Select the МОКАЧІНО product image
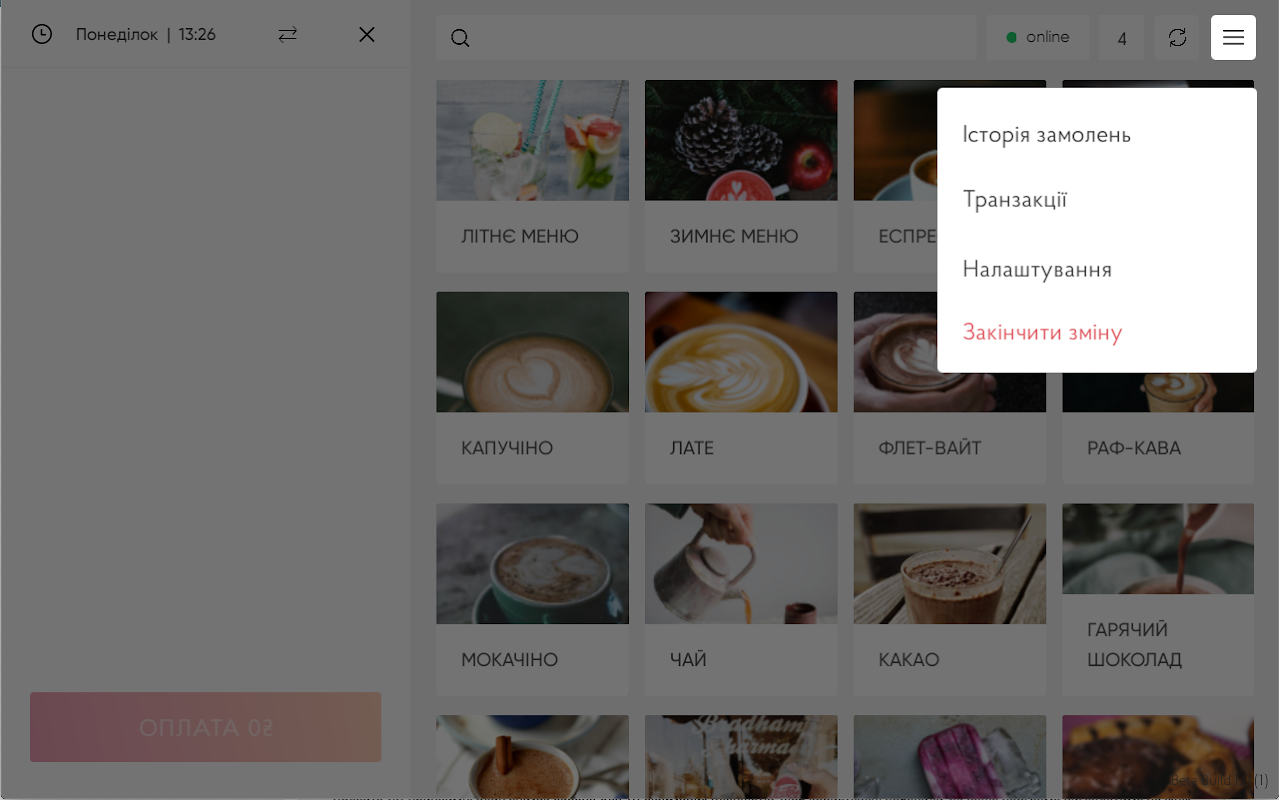1279x800 pixels. [532, 564]
